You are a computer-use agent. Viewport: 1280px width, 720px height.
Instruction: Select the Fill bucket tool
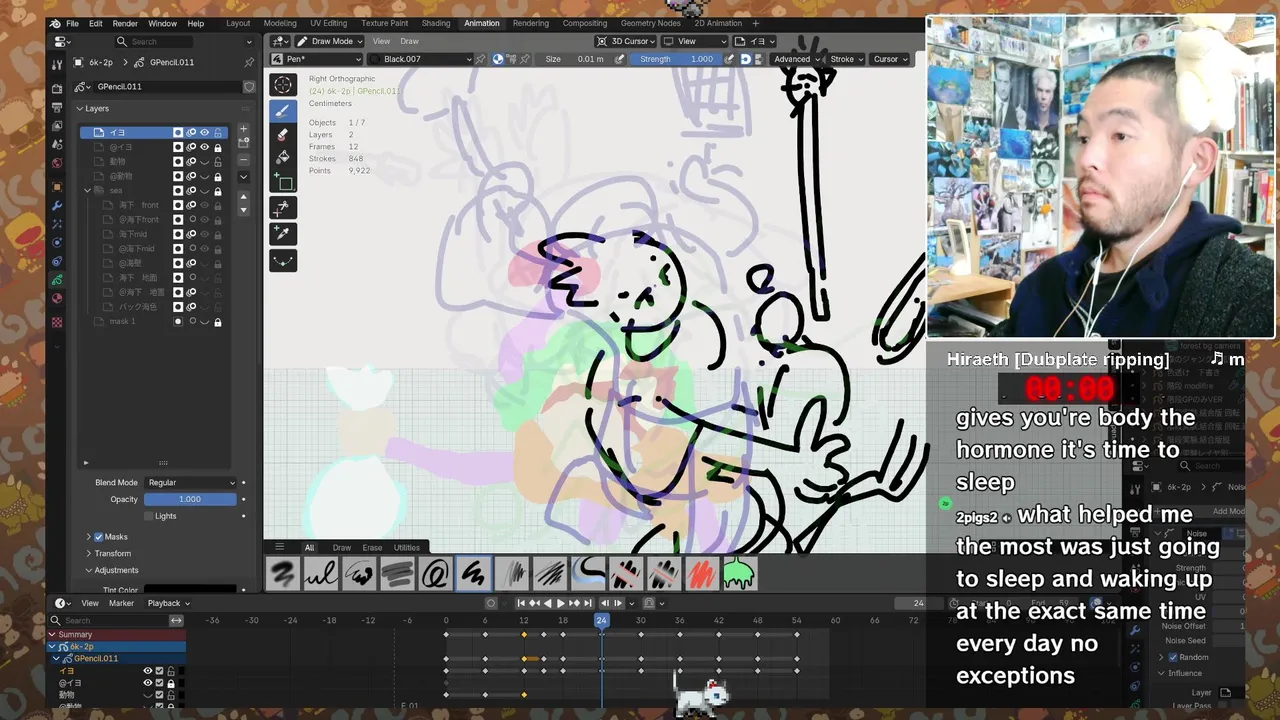point(283,158)
